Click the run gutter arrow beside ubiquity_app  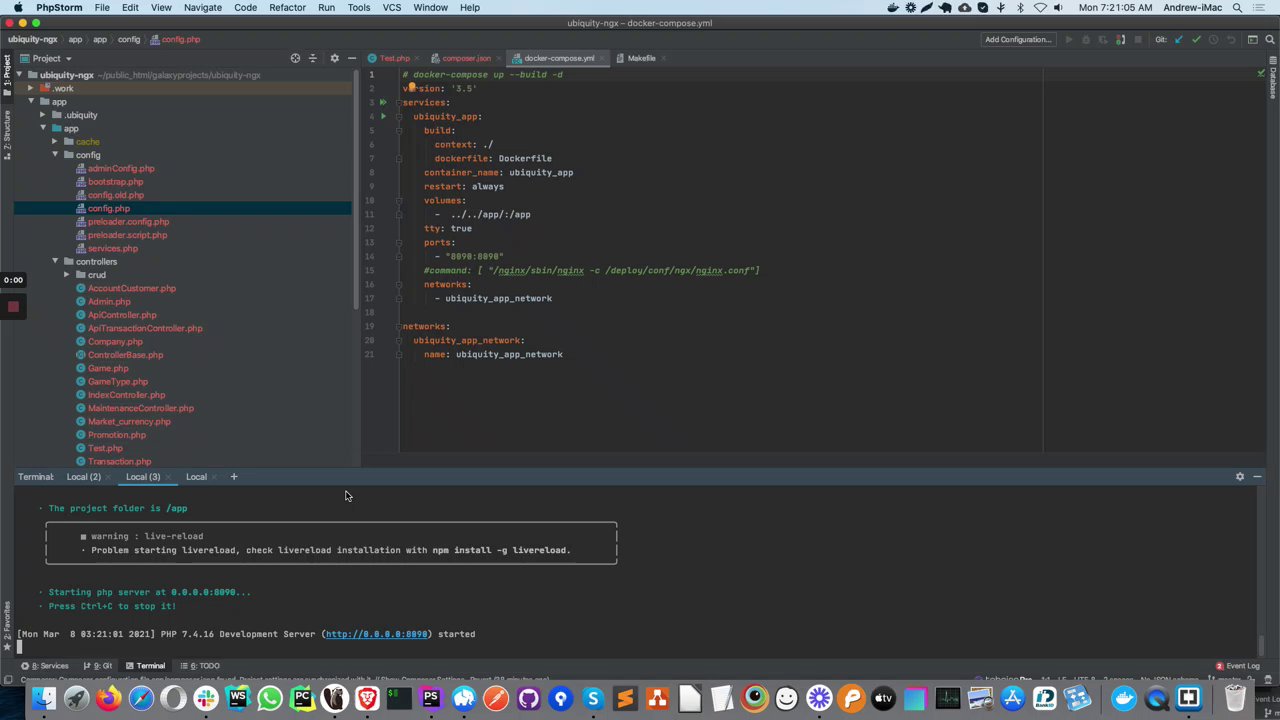pos(383,116)
